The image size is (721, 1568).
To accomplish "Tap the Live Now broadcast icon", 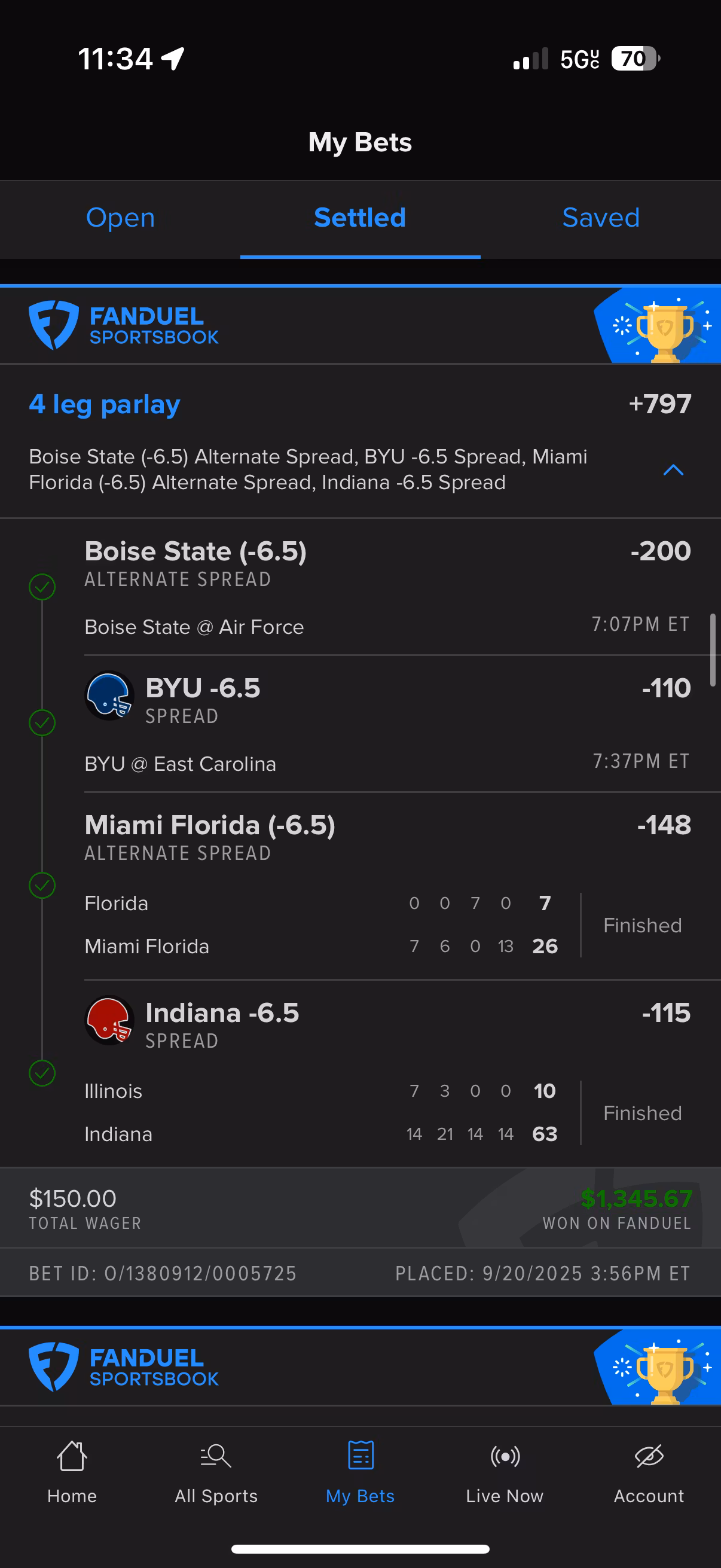I will (505, 1456).
